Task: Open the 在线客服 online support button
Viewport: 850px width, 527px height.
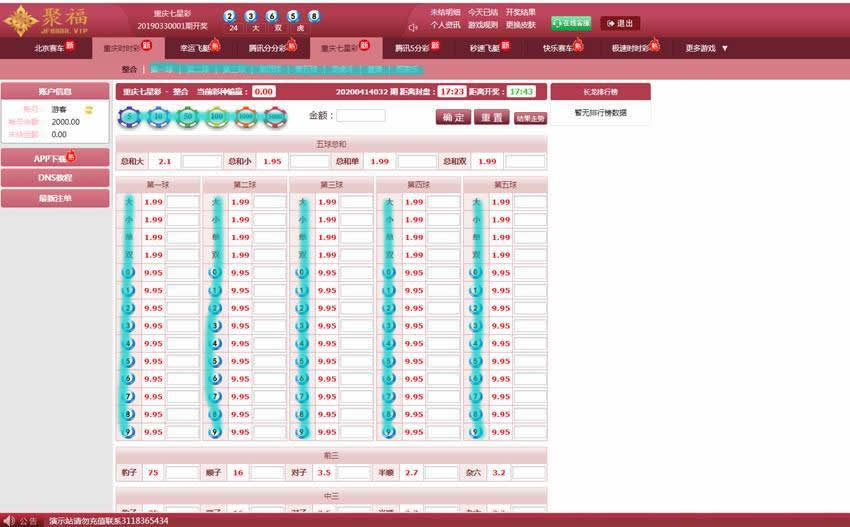Action: pyautogui.click(x=571, y=23)
